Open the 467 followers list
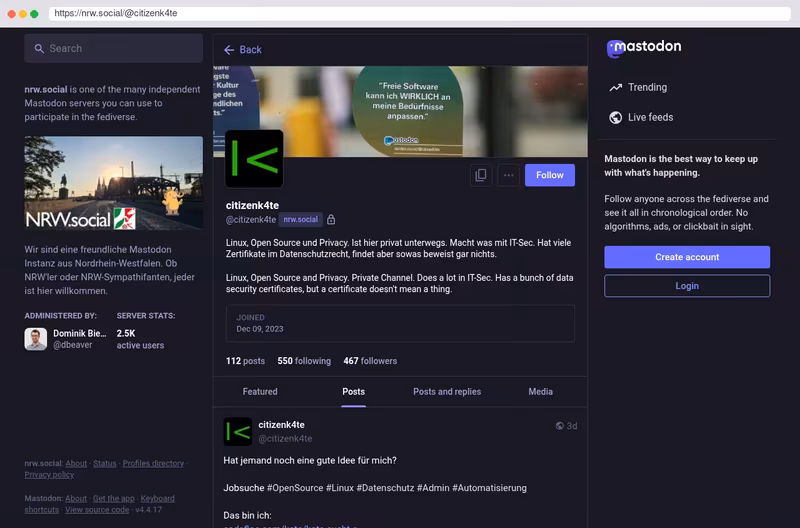Image resolution: width=800 pixels, height=528 pixels. pyautogui.click(x=370, y=361)
